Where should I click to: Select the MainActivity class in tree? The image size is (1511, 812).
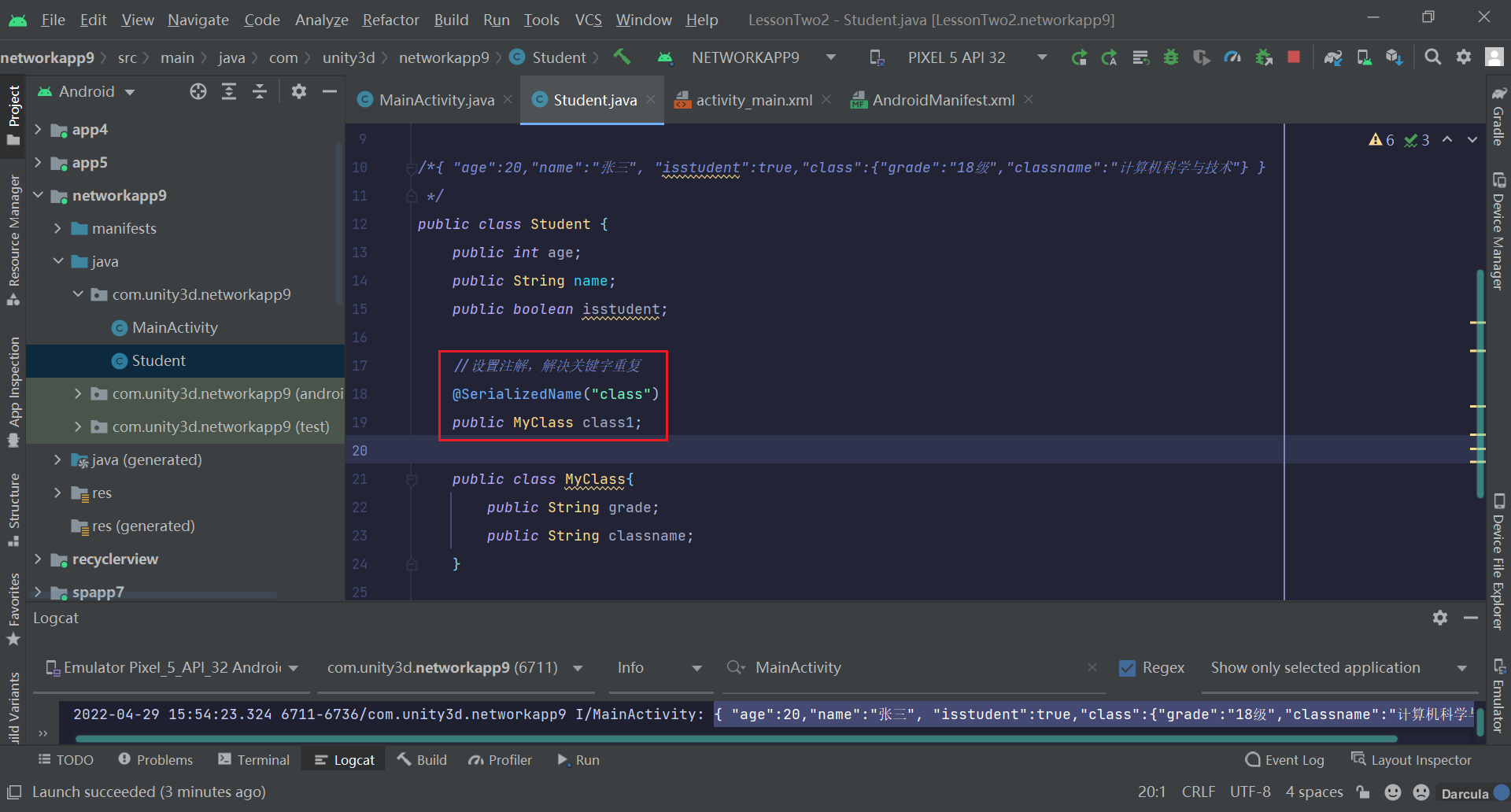tap(175, 327)
